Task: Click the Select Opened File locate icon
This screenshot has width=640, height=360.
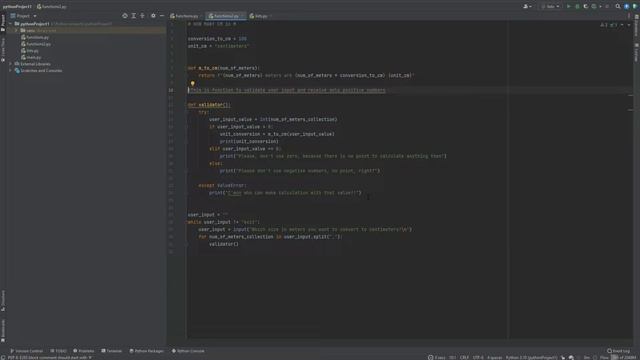Action: 125,16
